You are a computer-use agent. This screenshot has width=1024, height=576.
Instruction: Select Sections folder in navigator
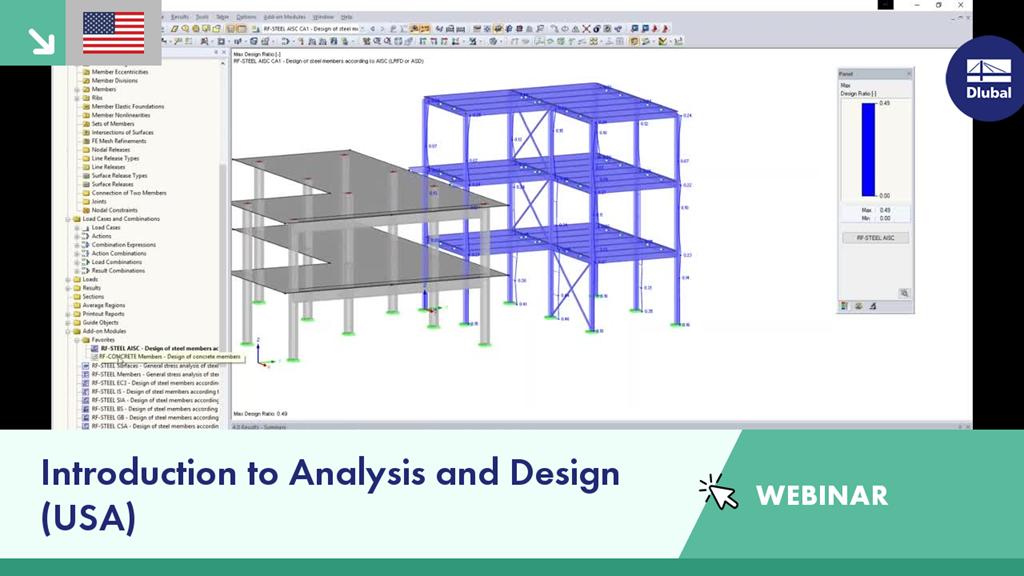pos(93,296)
